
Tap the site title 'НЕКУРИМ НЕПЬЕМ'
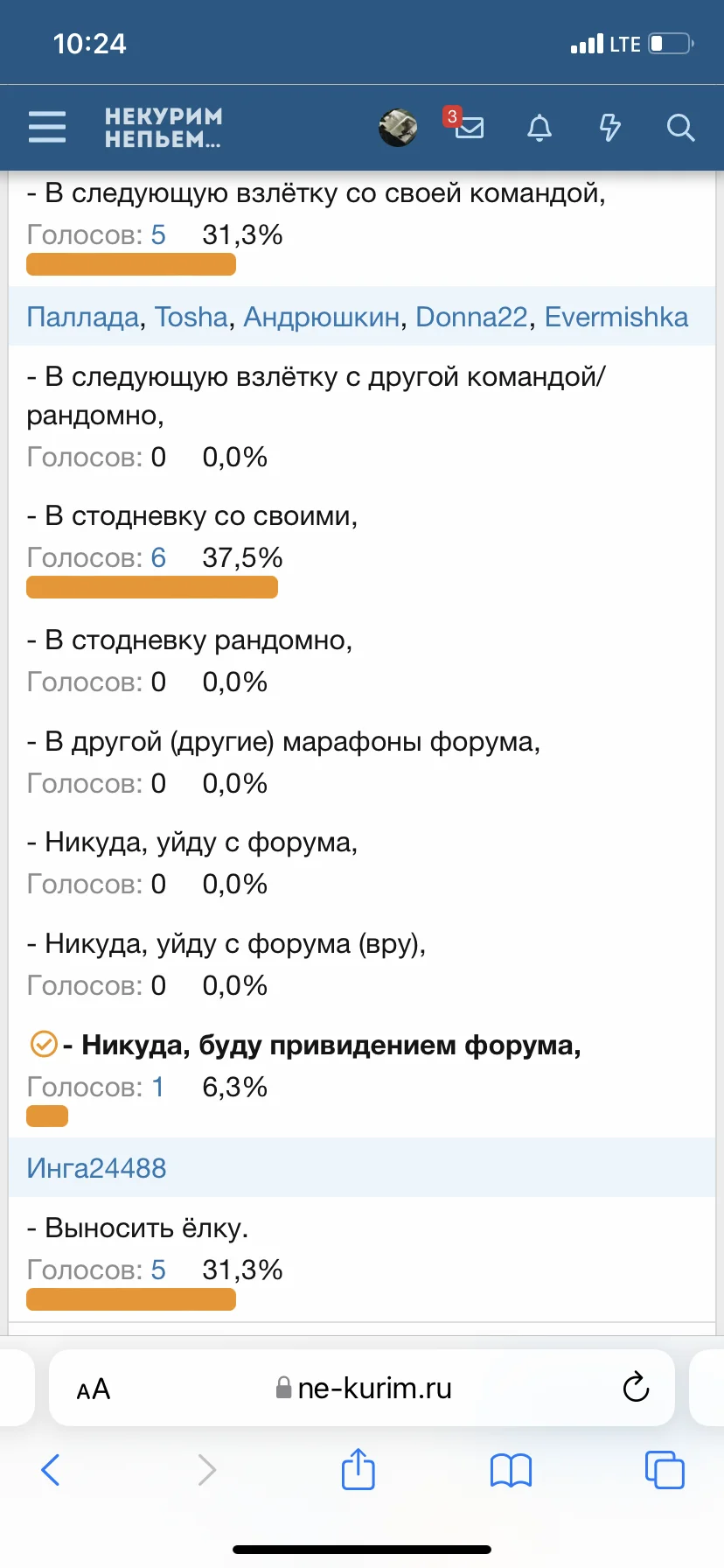coord(164,128)
